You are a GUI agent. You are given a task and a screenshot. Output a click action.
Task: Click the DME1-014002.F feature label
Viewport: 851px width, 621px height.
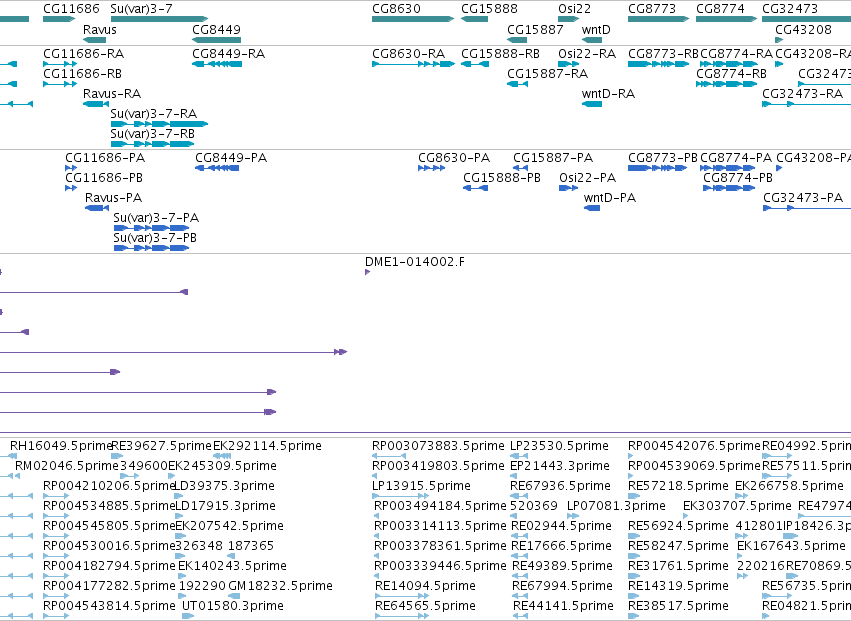[415, 262]
